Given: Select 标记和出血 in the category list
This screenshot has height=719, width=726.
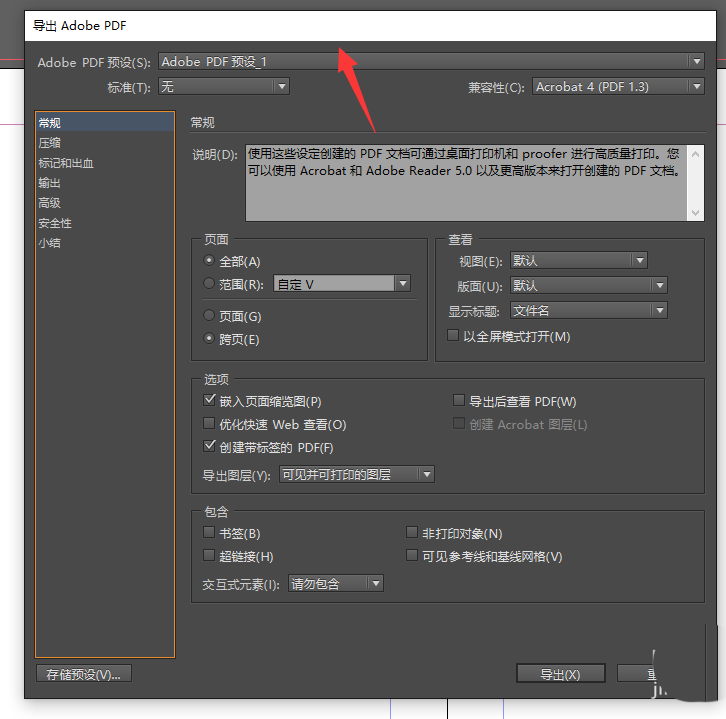Looking at the screenshot, I should (x=105, y=163).
